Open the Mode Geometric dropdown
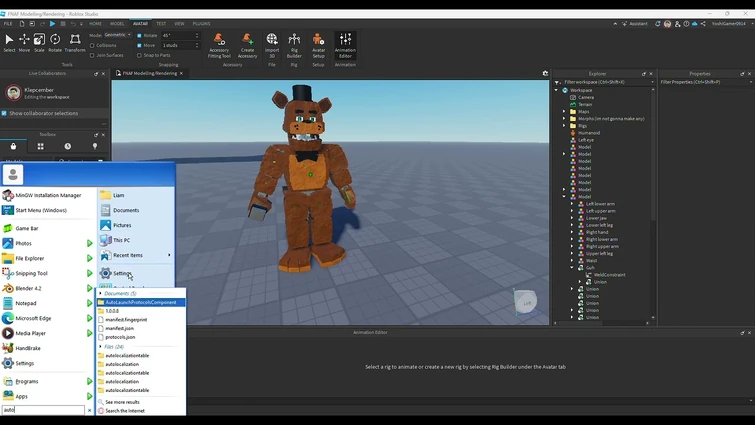755x425 pixels. coord(118,35)
